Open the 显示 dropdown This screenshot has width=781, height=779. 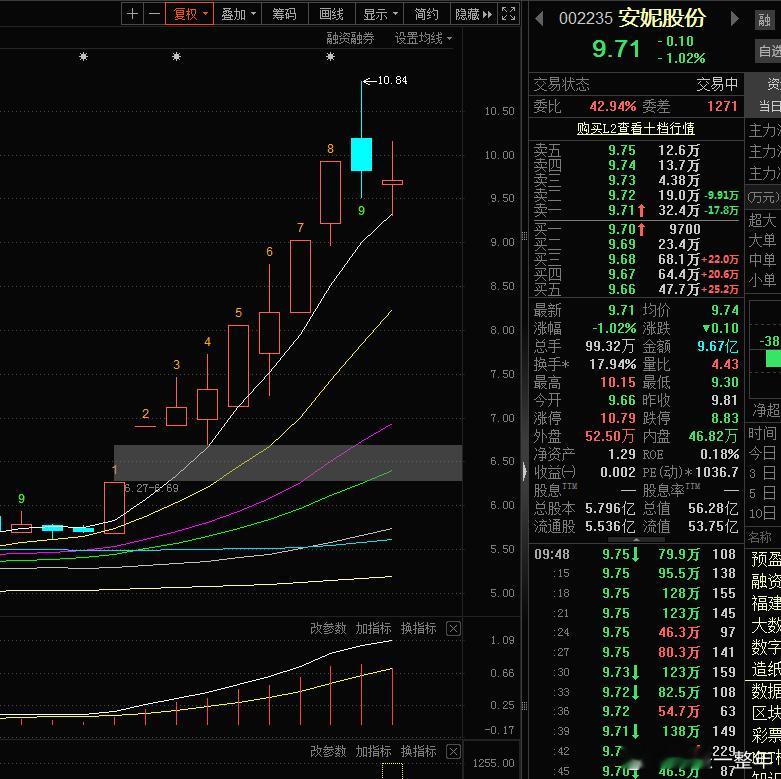[380, 14]
